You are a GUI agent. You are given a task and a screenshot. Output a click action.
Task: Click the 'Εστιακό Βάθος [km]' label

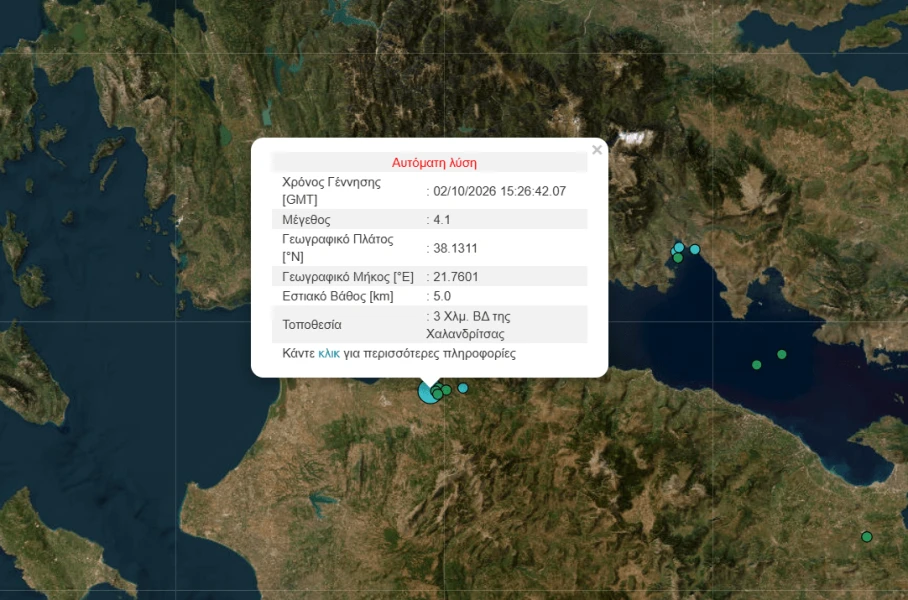(338, 296)
